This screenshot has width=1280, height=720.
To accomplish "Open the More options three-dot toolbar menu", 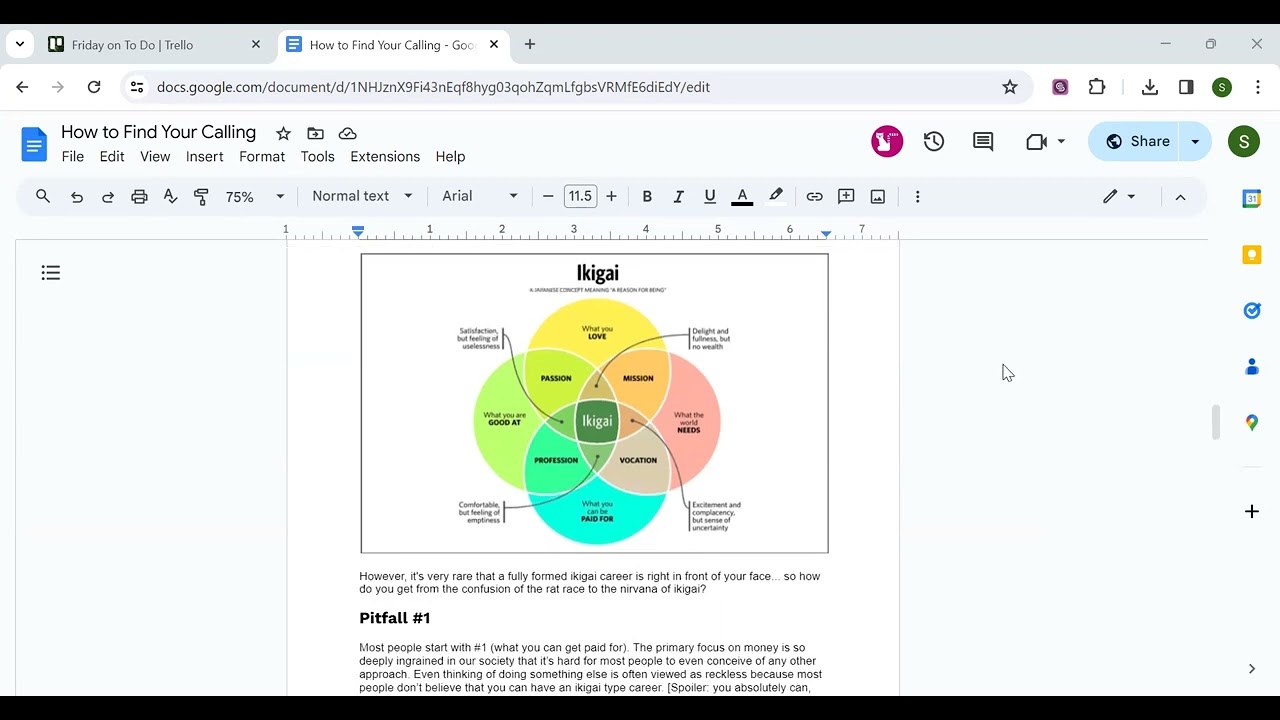I will click(x=917, y=197).
